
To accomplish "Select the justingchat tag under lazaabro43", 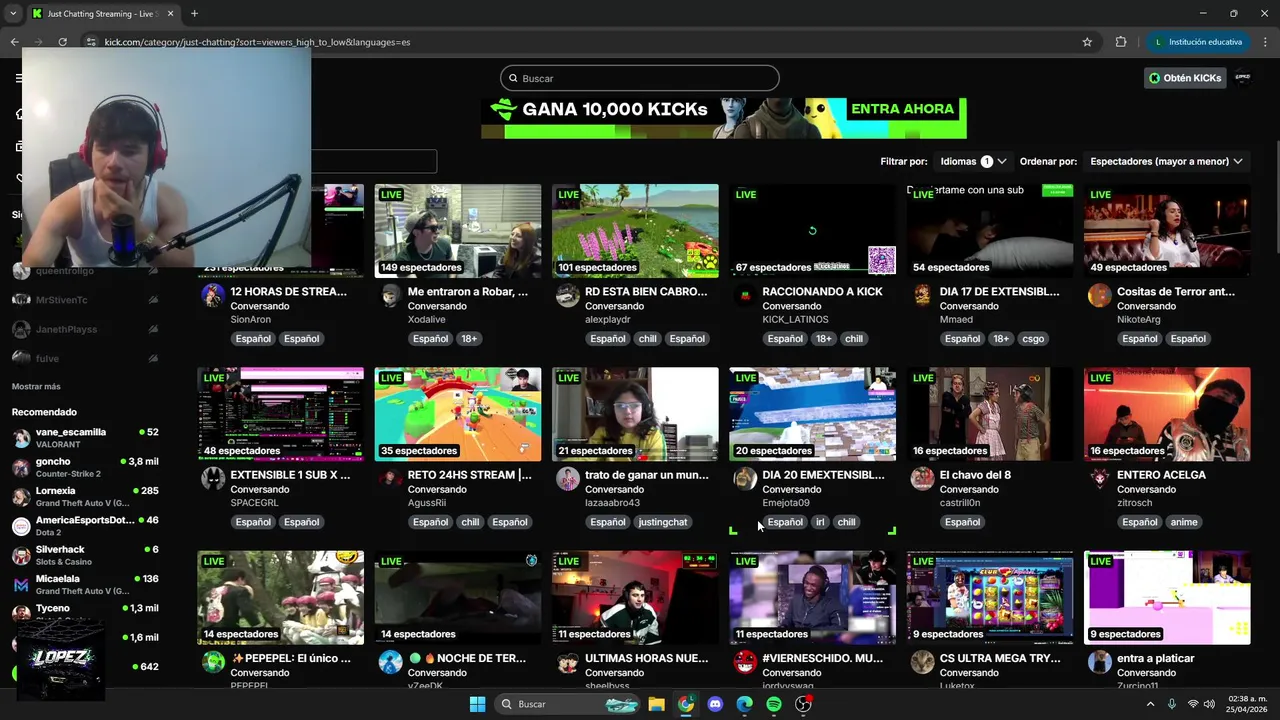I will [x=663, y=522].
